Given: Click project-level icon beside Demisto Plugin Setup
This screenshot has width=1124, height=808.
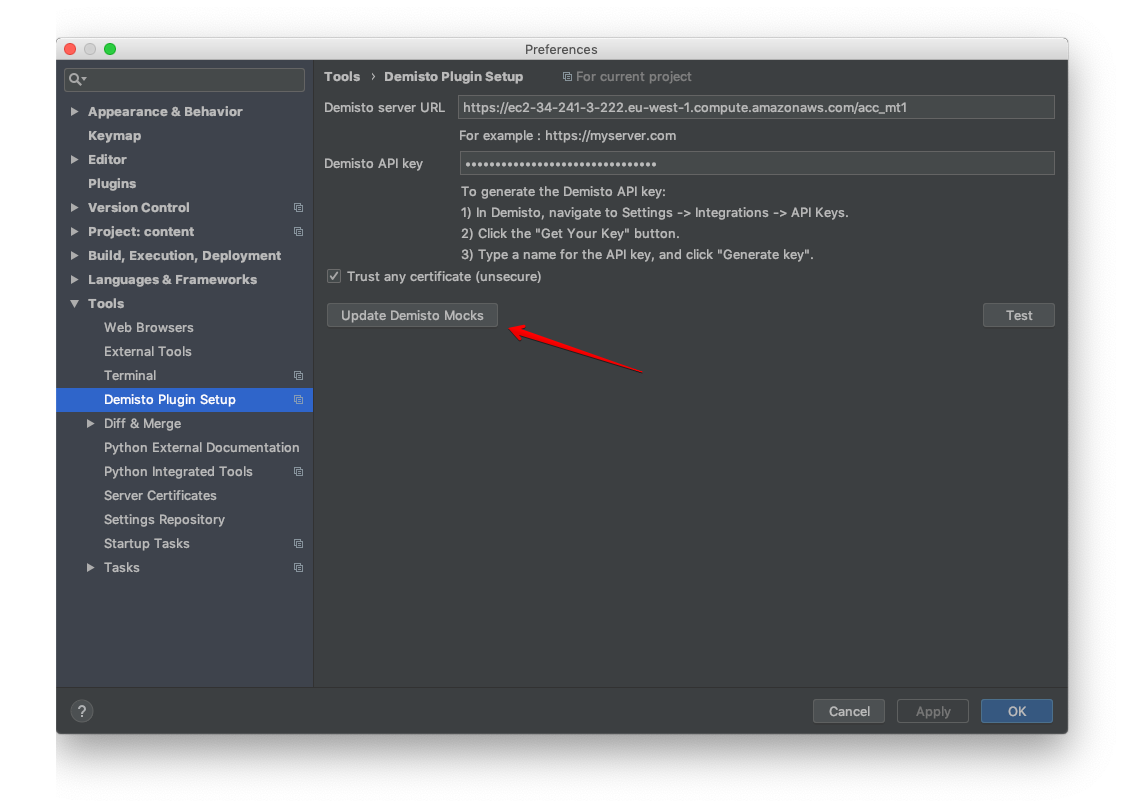Looking at the screenshot, I should click(x=298, y=399).
